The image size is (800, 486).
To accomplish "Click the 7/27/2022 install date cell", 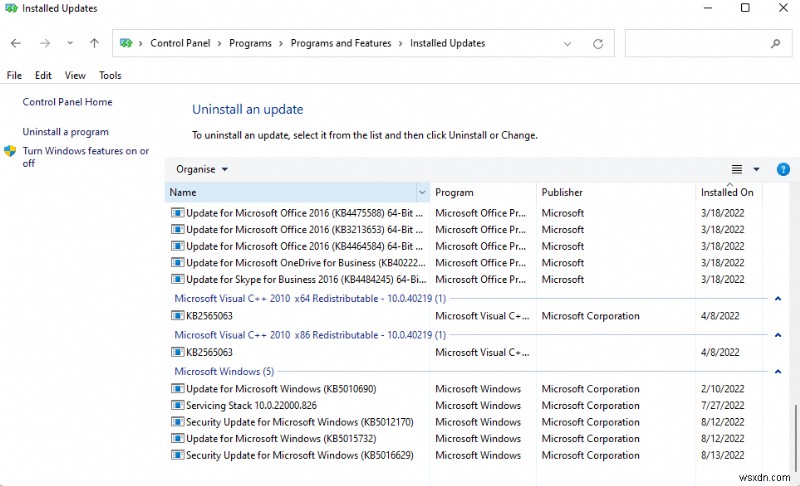I will (x=722, y=405).
